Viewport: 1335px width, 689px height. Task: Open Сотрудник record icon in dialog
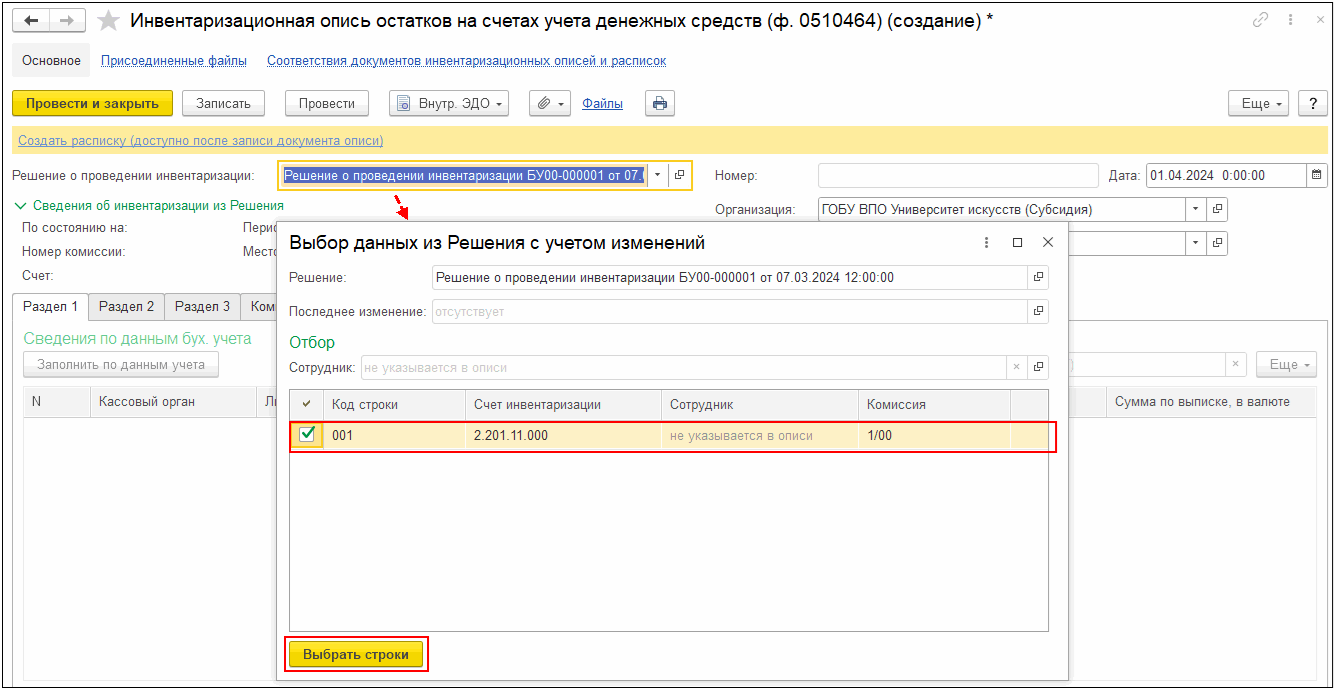[x=1038, y=367]
